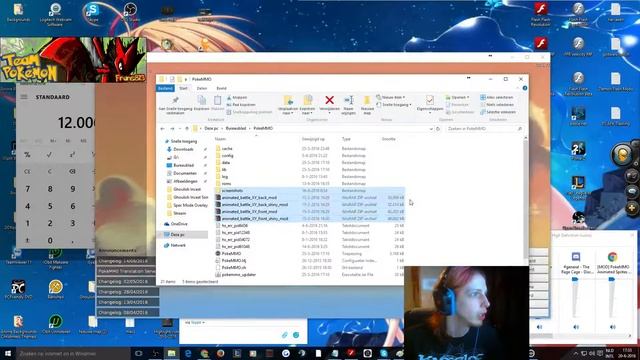Image resolution: width=640 pixels, height=360 pixels.
Task: Collapse the Explorer ribbon chevron
Action: (518, 88)
